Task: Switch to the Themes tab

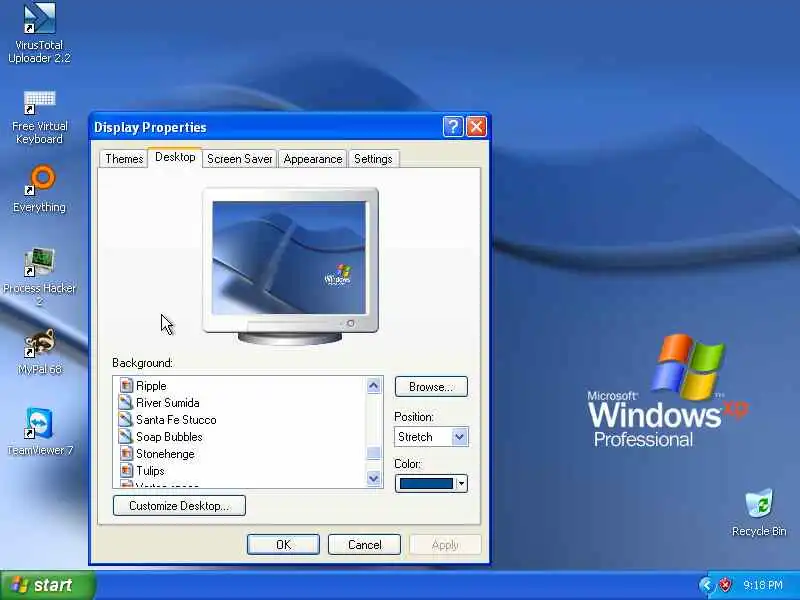Action: 124,159
